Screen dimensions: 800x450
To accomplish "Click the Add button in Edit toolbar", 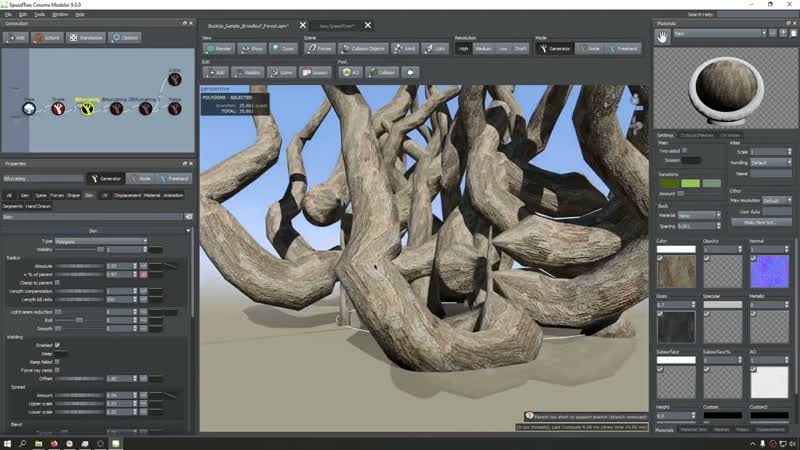I will 215,72.
